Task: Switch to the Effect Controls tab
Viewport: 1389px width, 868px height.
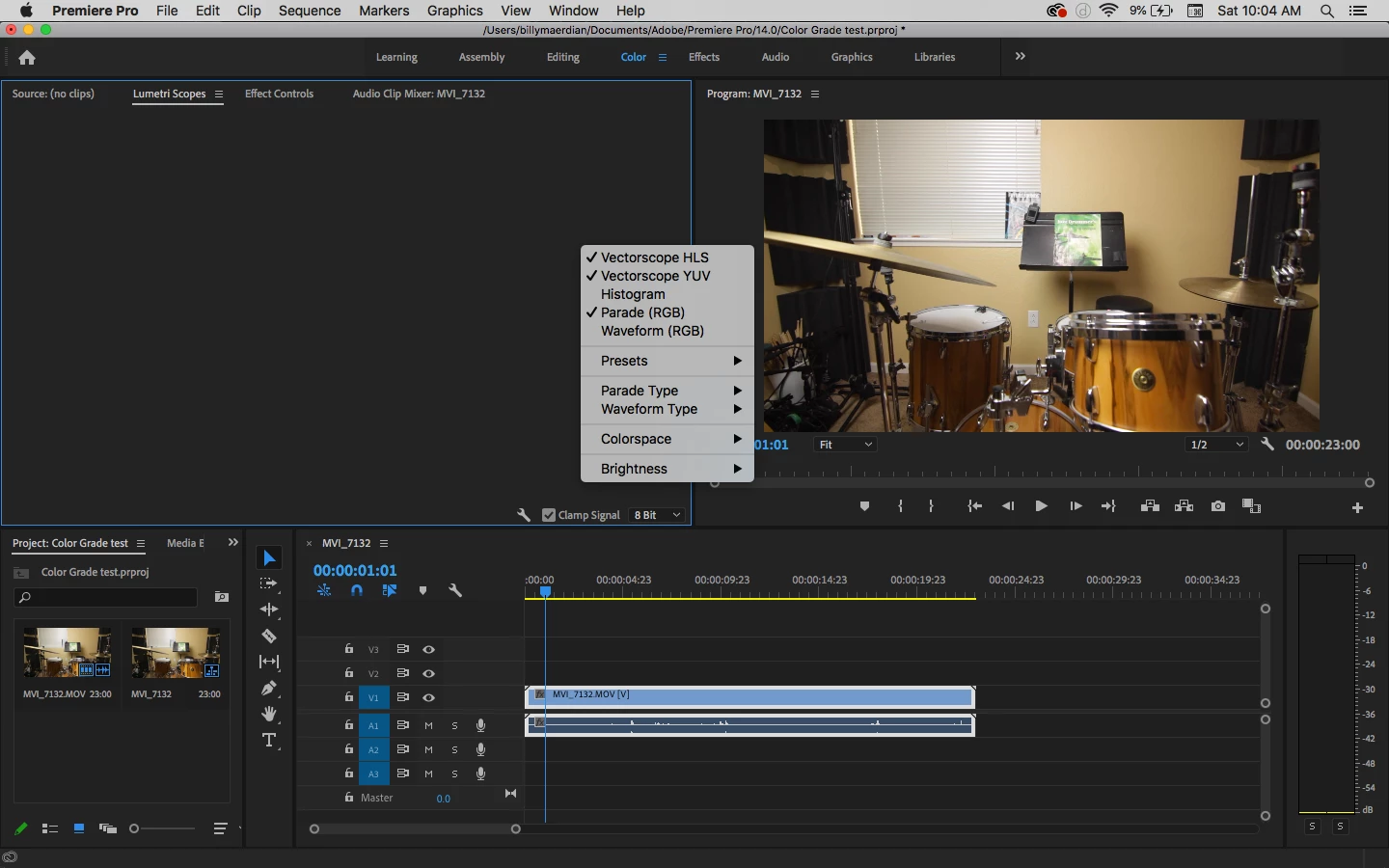Action: click(x=279, y=94)
